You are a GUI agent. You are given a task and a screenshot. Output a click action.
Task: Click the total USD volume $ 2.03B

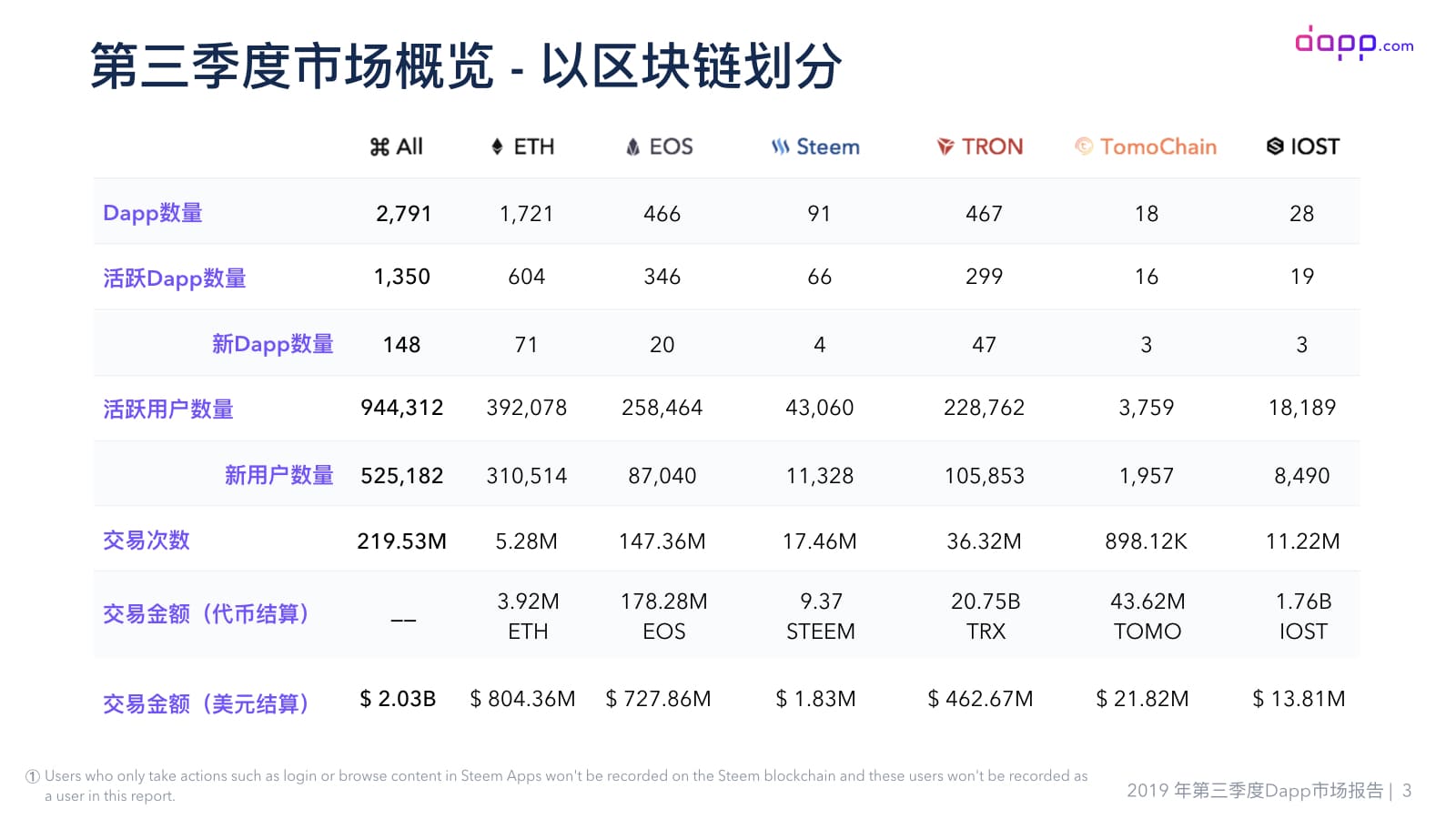click(x=398, y=699)
